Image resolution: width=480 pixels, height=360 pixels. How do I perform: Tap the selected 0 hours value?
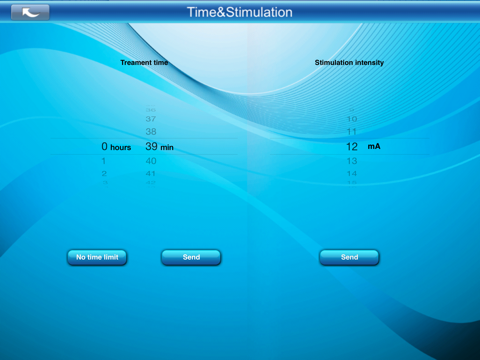116,147
